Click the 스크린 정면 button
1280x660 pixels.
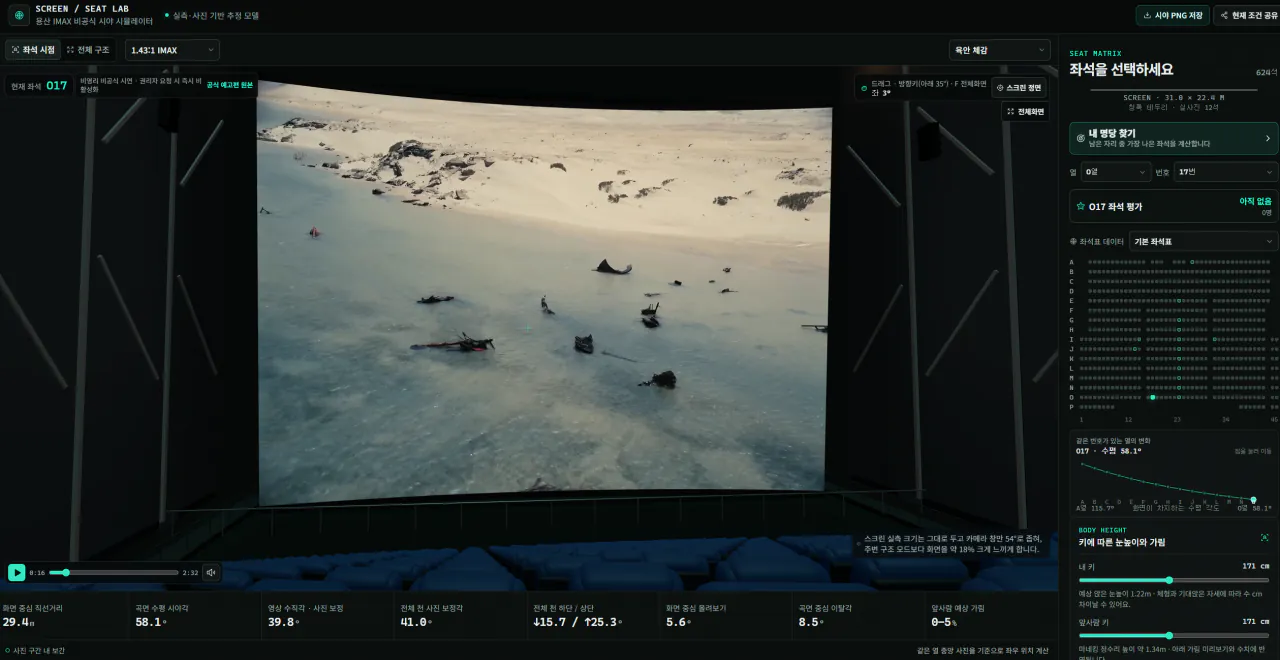(1019, 88)
